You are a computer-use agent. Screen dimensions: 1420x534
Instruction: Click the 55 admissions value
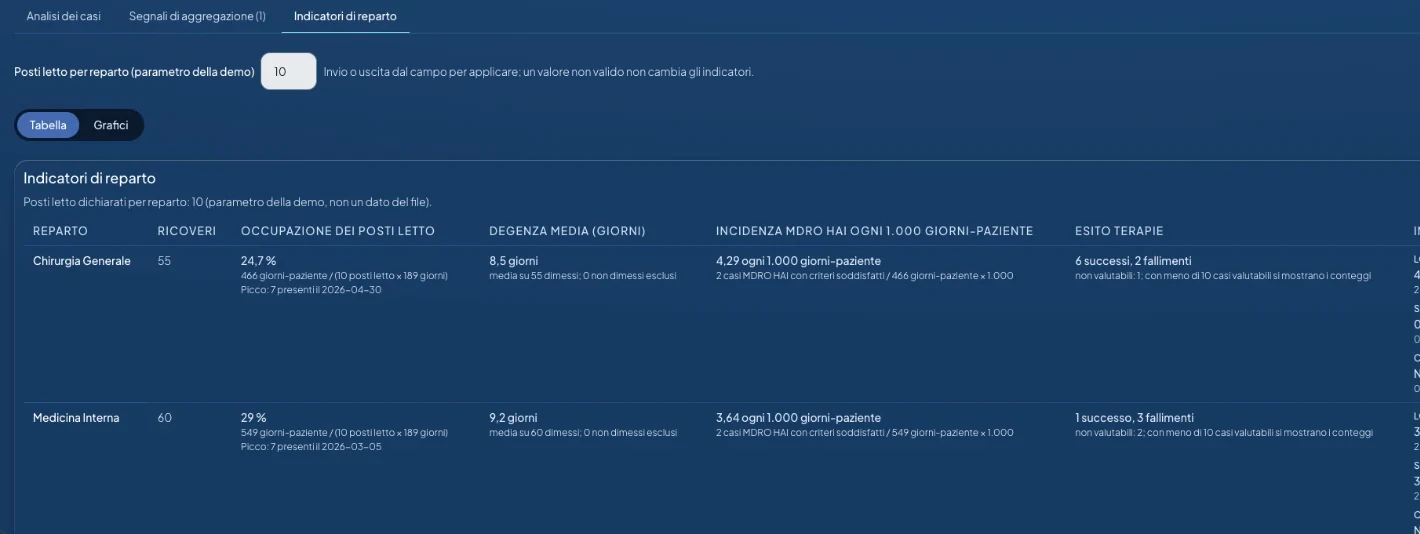[165, 261]
